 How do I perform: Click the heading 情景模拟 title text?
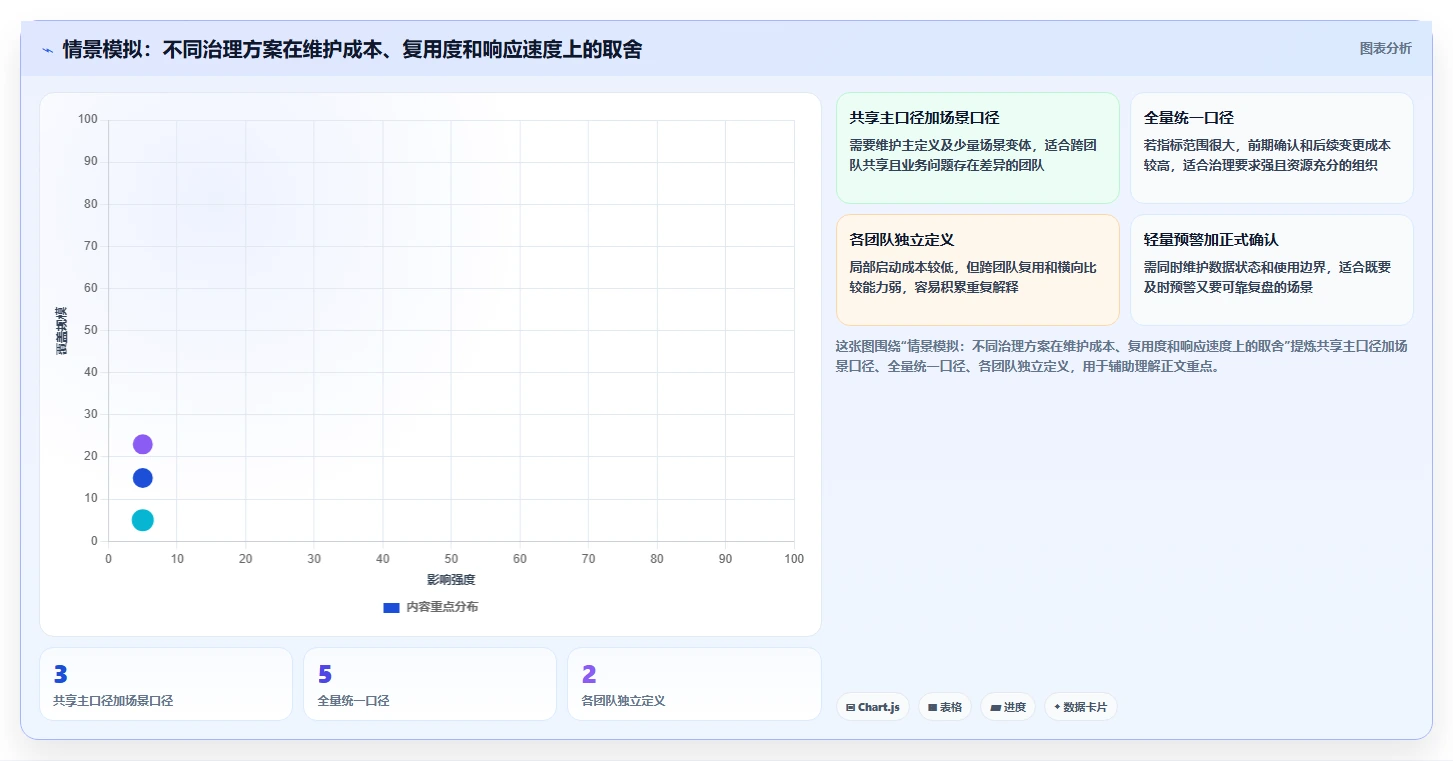tap(352, 49)
